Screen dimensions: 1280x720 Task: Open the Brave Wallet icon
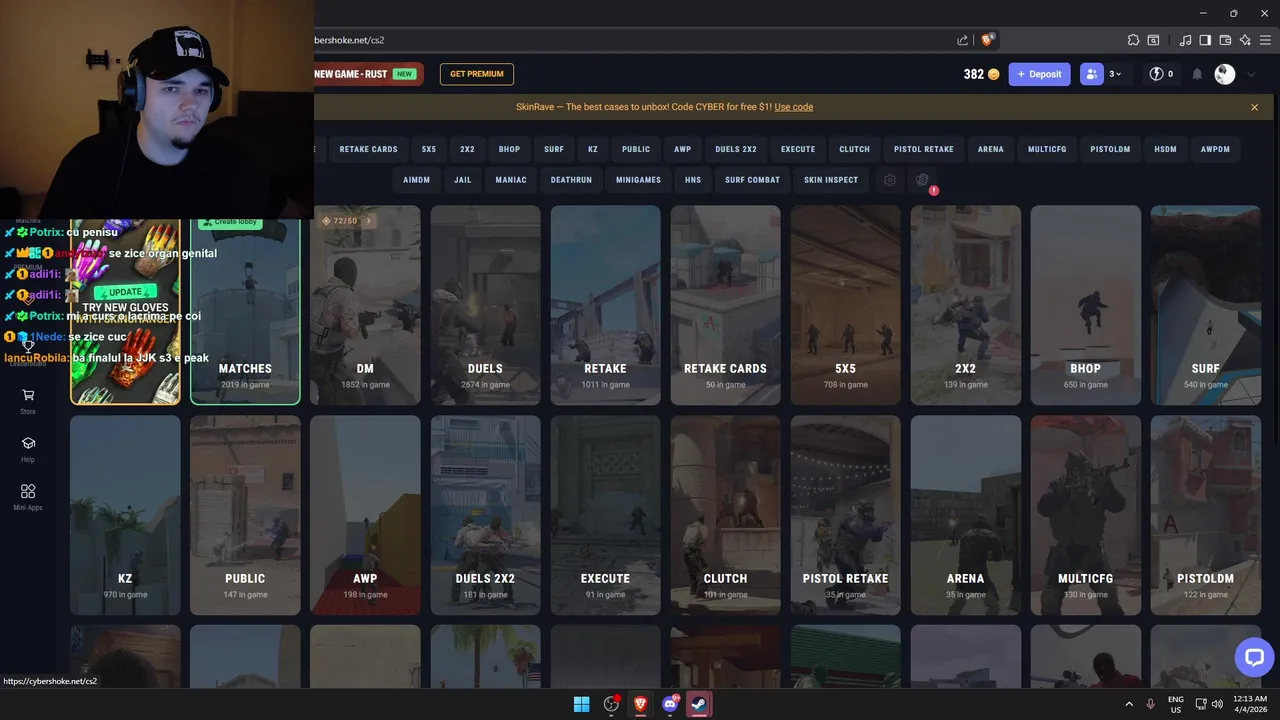pos(1225,40)
